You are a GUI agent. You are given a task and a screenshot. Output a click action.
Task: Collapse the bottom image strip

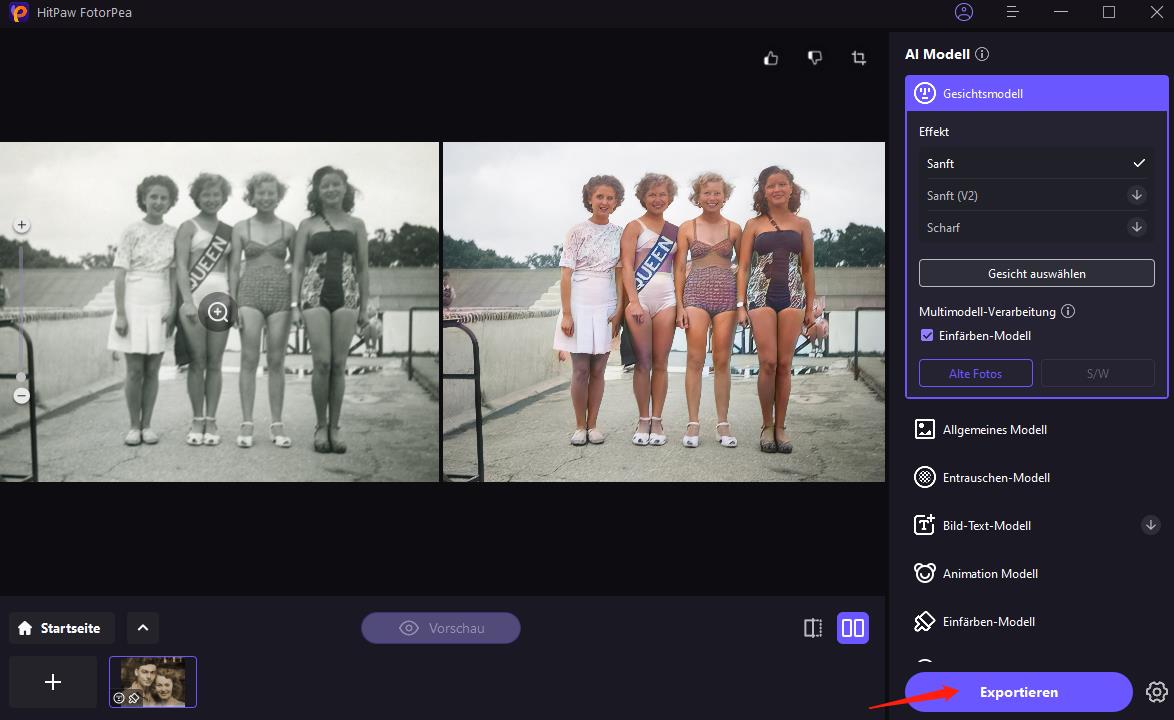coord(141,627)
